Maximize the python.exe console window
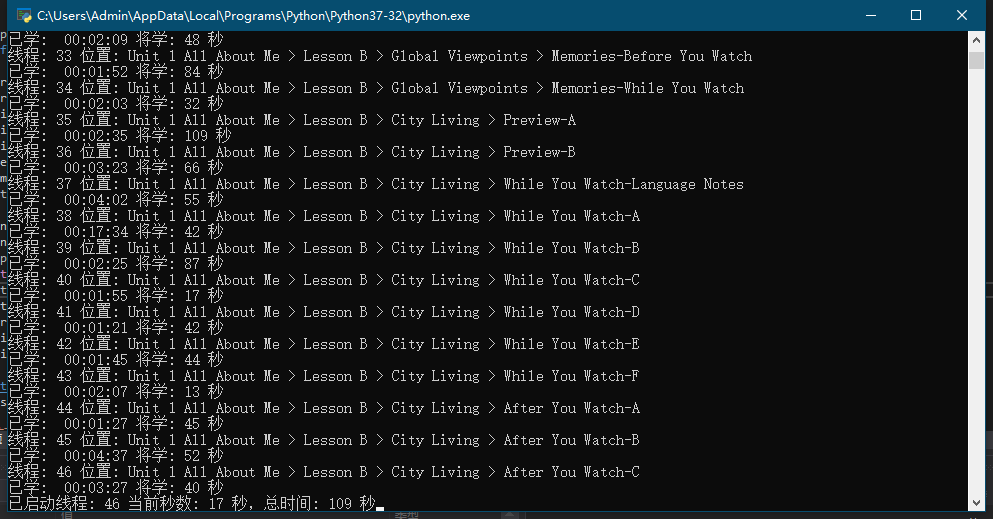Image resolution: width=993 pixels, height=519 pixels. tap(916, 15)
